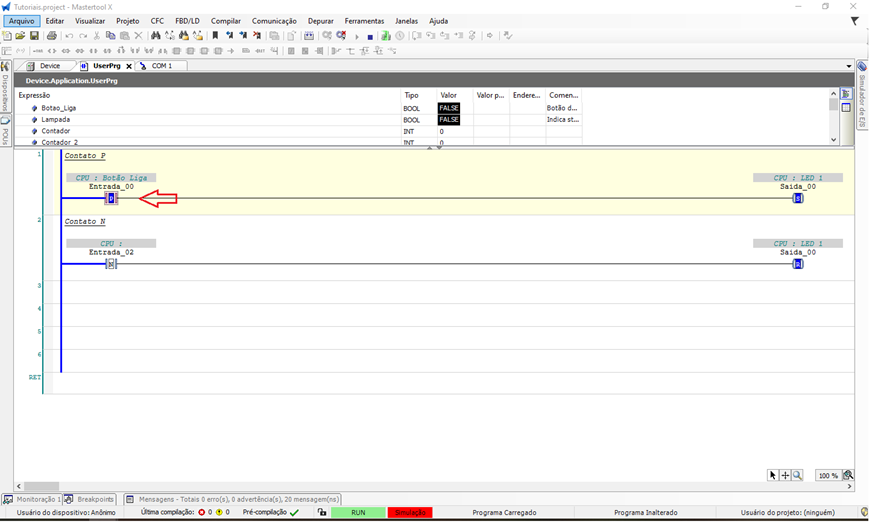
Task: Click the Save project toolbar icon
Action: [34, 36]
